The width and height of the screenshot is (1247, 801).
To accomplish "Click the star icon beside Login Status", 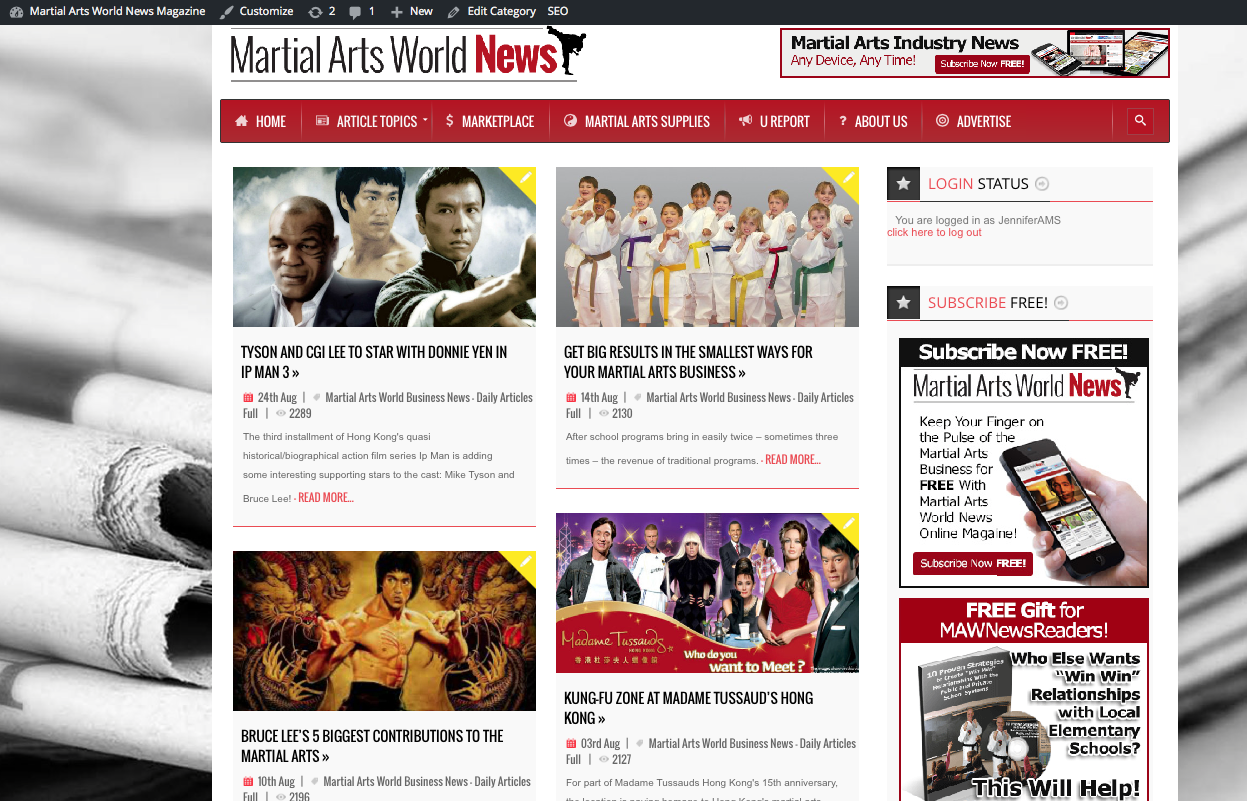I will click(903, 184).
